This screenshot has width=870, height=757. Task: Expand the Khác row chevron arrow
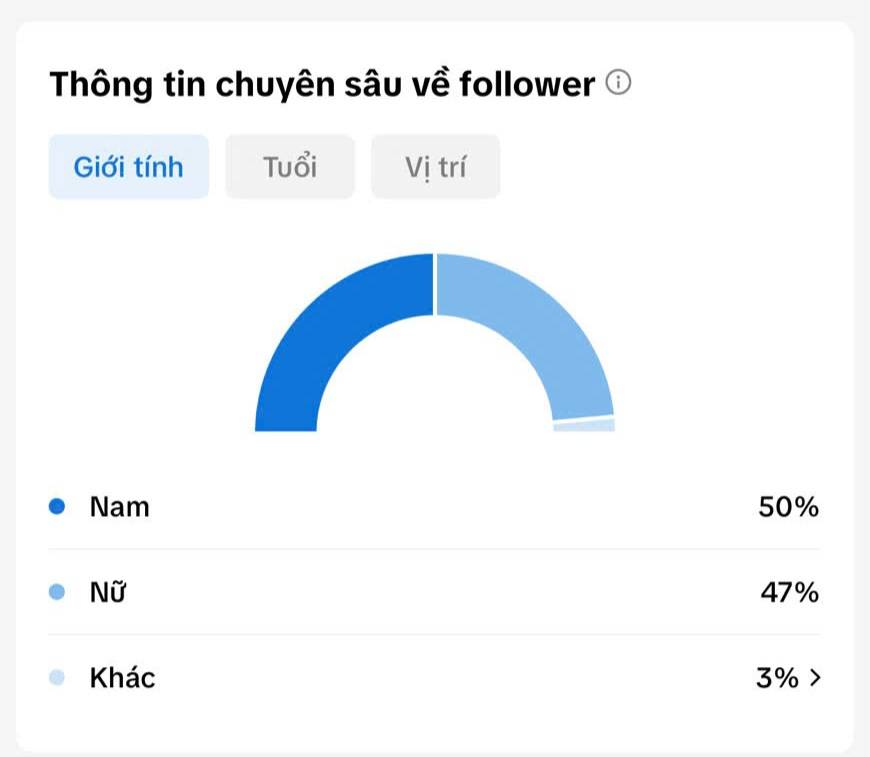[x=815, y=678]
